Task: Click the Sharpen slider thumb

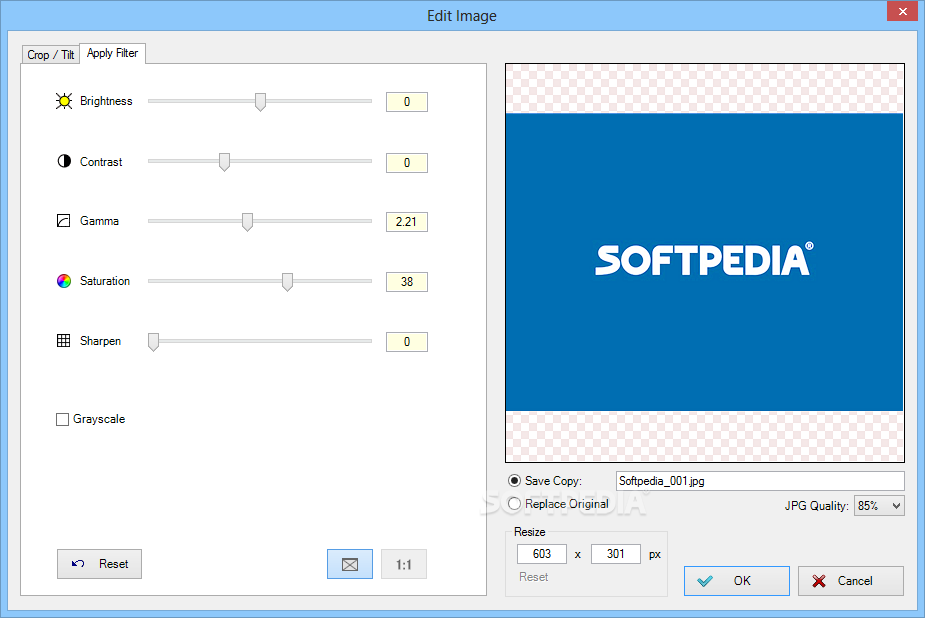Action: point(153,341)
